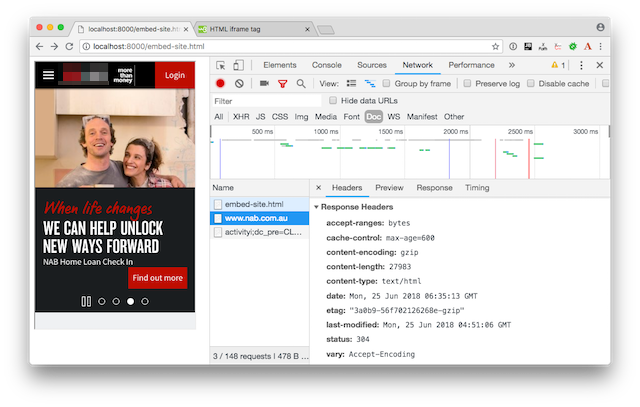
Task: Enable the Group by frame checkbox
Action: click(386, 83)
